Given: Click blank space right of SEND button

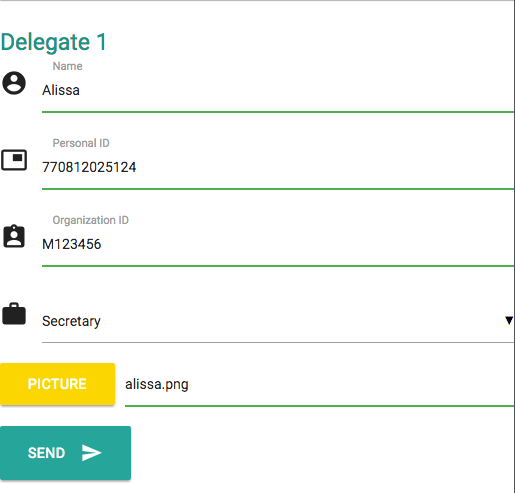Looking at the screenshot, I should coord(320,453).
